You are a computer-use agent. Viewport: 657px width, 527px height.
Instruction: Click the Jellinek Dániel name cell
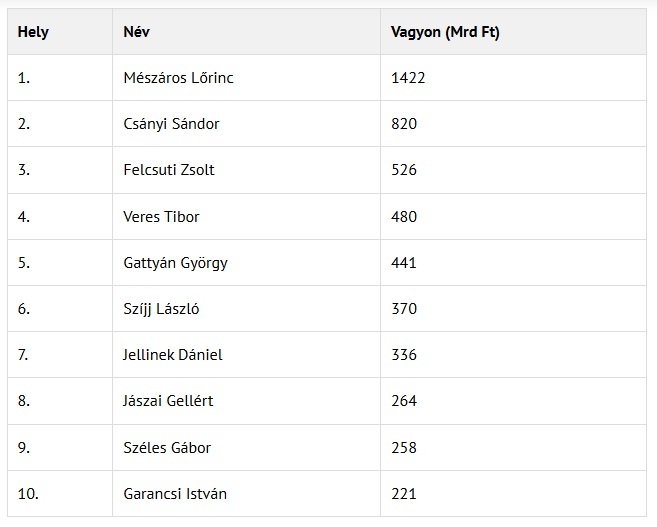coord(172,355)
